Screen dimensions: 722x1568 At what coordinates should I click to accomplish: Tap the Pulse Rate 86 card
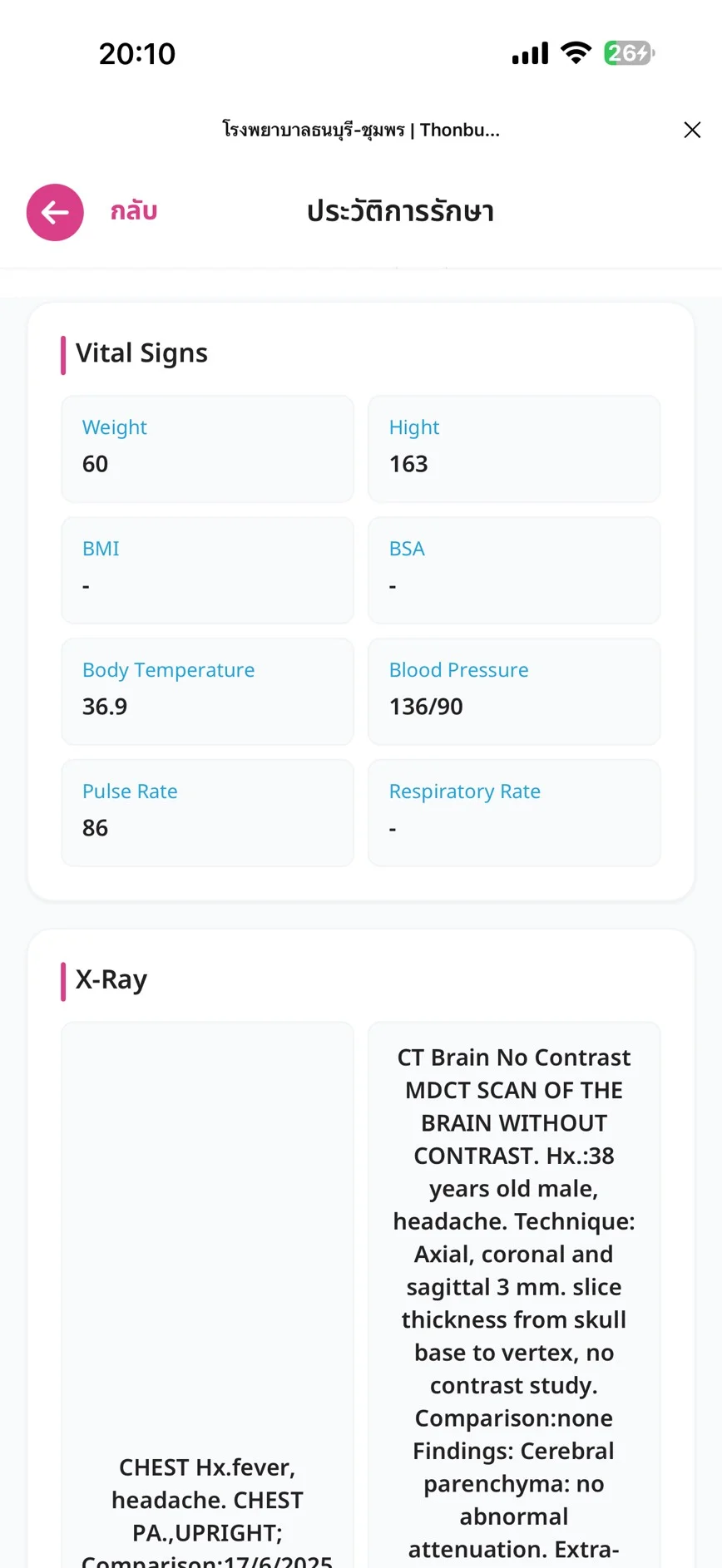point(207,813)
